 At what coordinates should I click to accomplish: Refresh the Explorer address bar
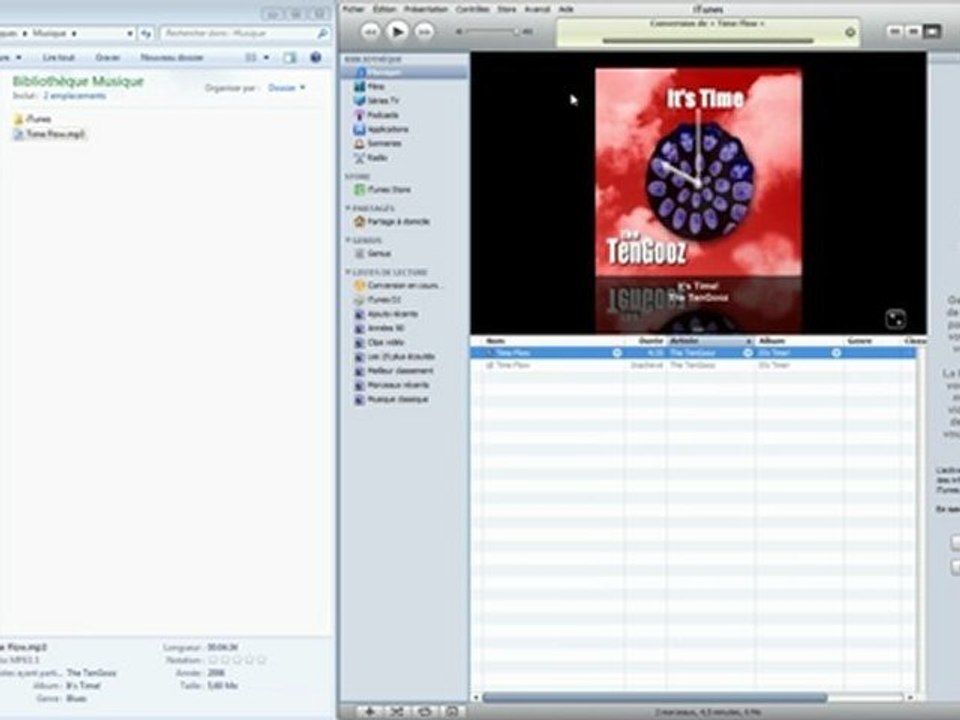click(146, 34)
